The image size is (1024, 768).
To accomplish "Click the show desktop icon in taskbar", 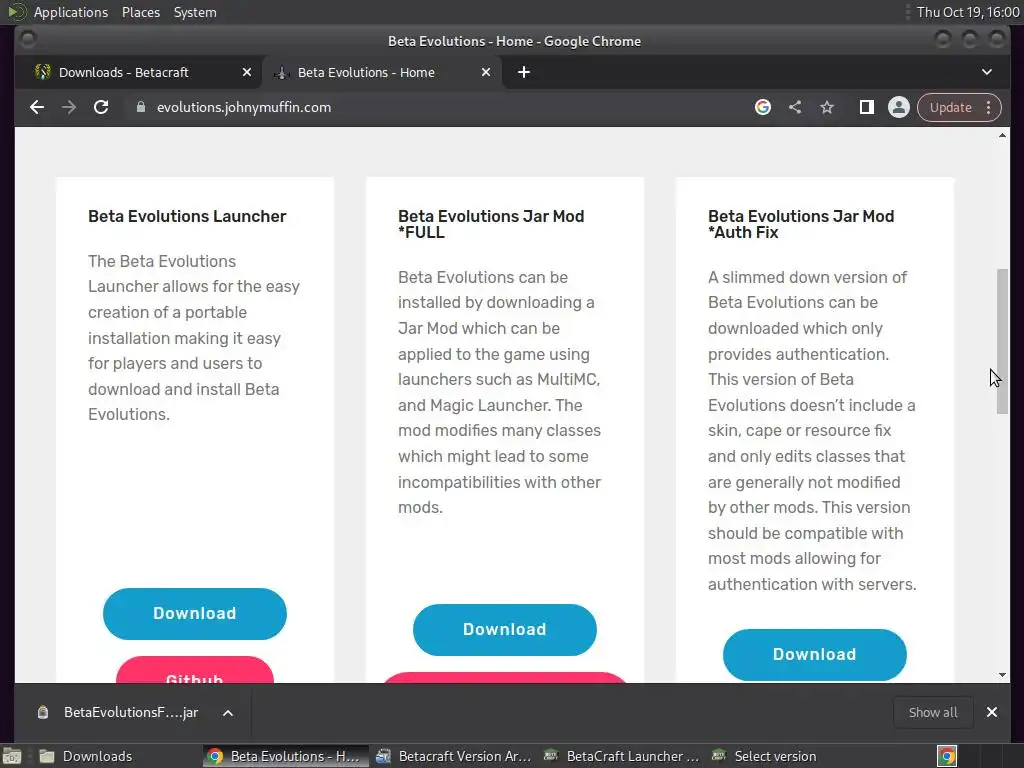I will coord(12,756).
